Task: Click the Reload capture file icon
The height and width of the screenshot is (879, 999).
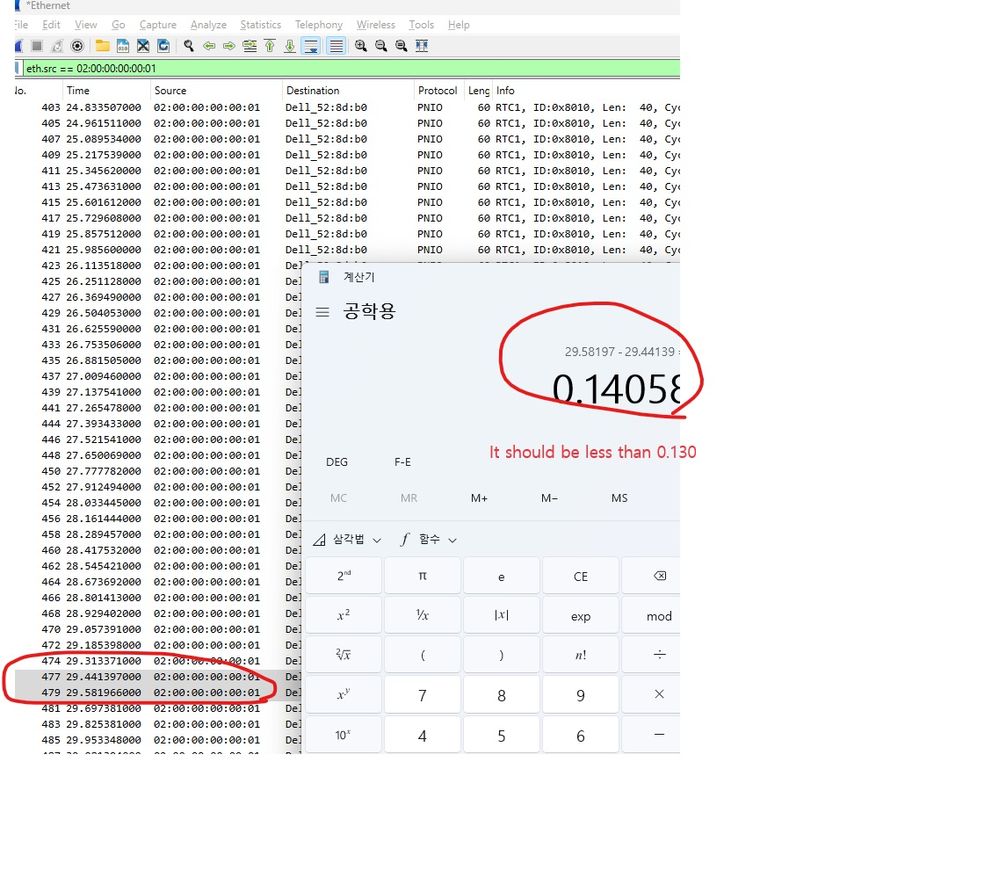Action: point(164,46)
